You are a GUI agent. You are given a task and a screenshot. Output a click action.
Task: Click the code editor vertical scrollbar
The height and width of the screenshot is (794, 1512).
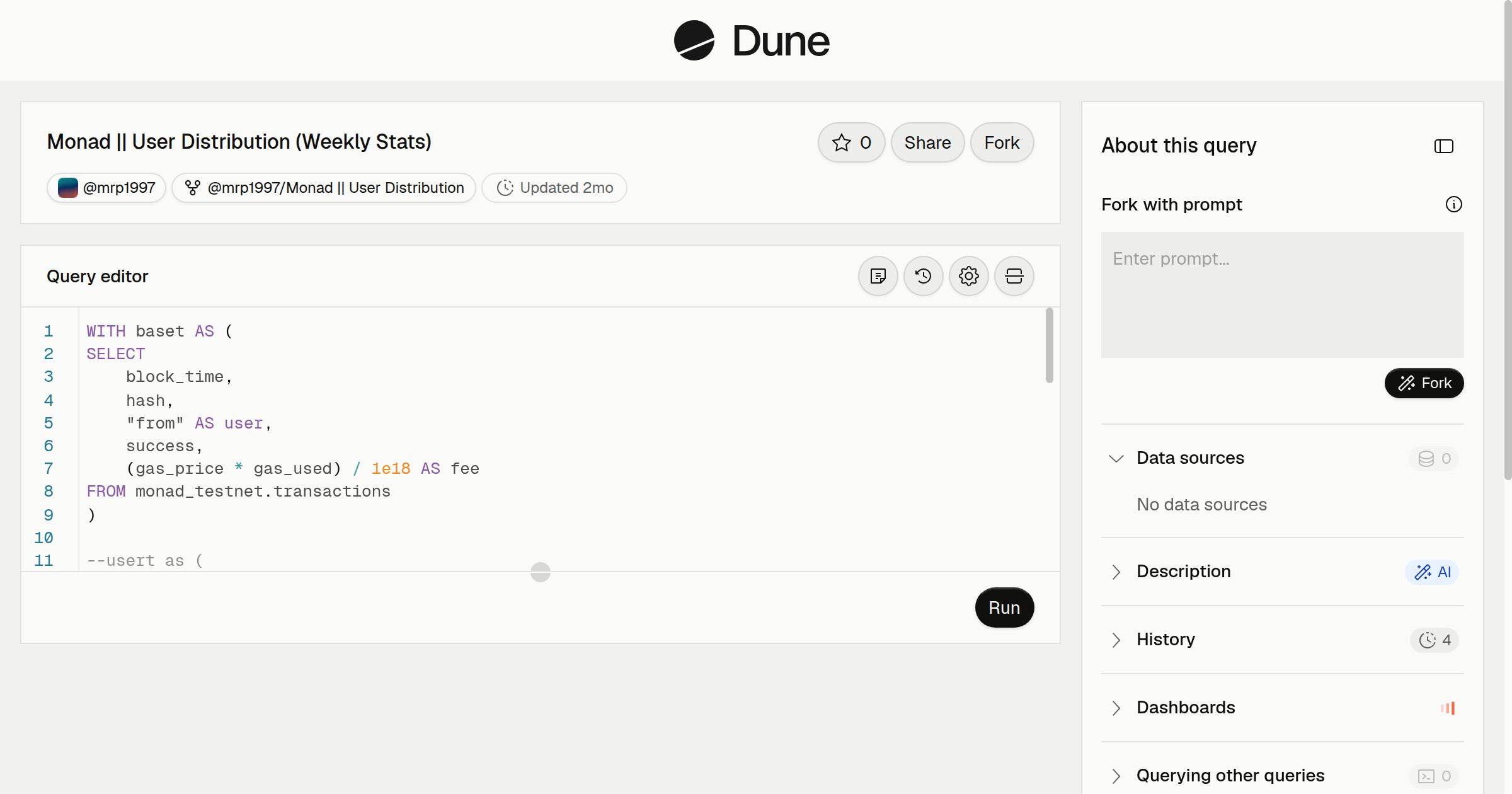click(x=1049, y=345)
